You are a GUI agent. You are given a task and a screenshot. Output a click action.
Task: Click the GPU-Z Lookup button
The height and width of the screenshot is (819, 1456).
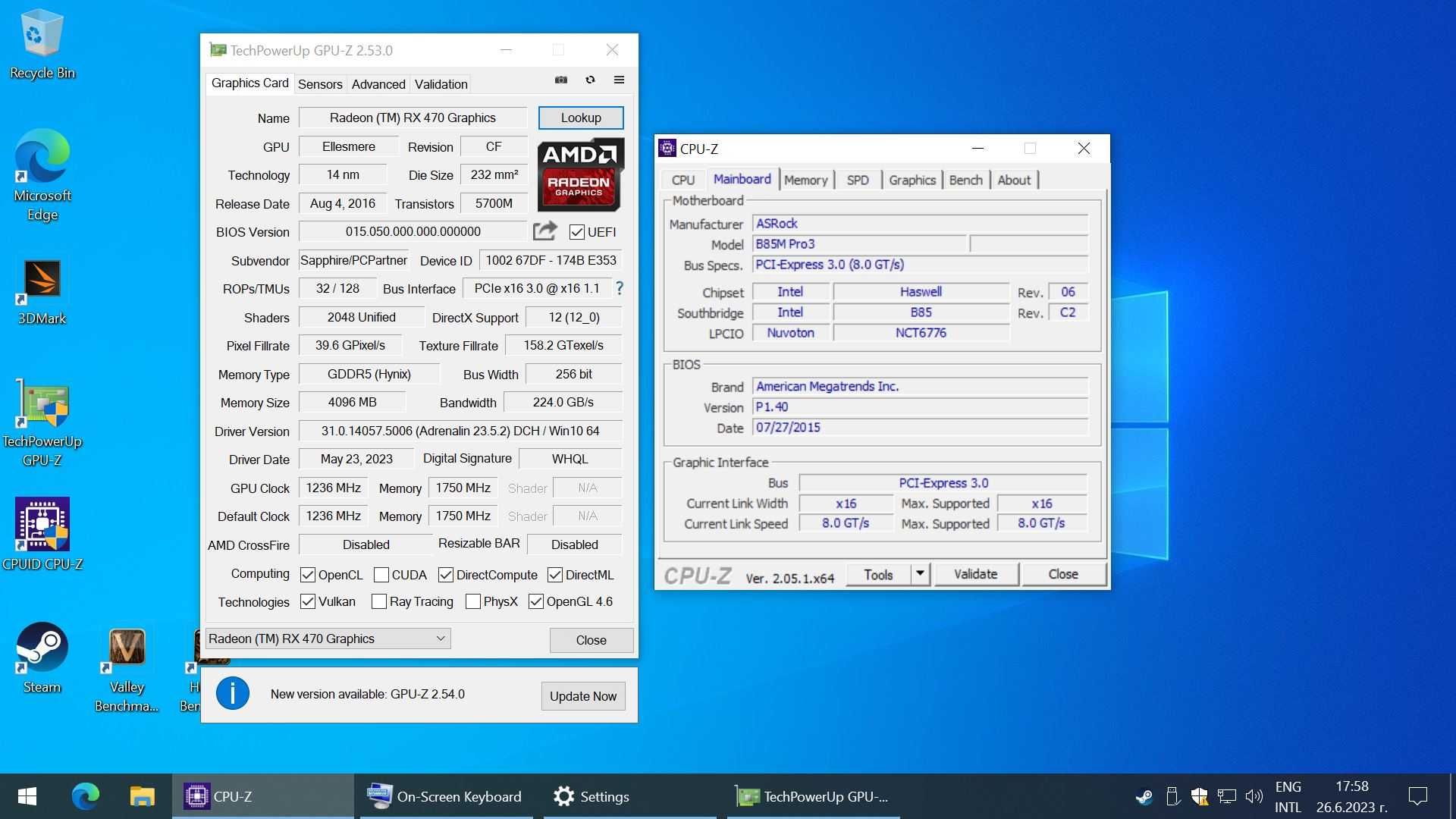click(581, 118)
